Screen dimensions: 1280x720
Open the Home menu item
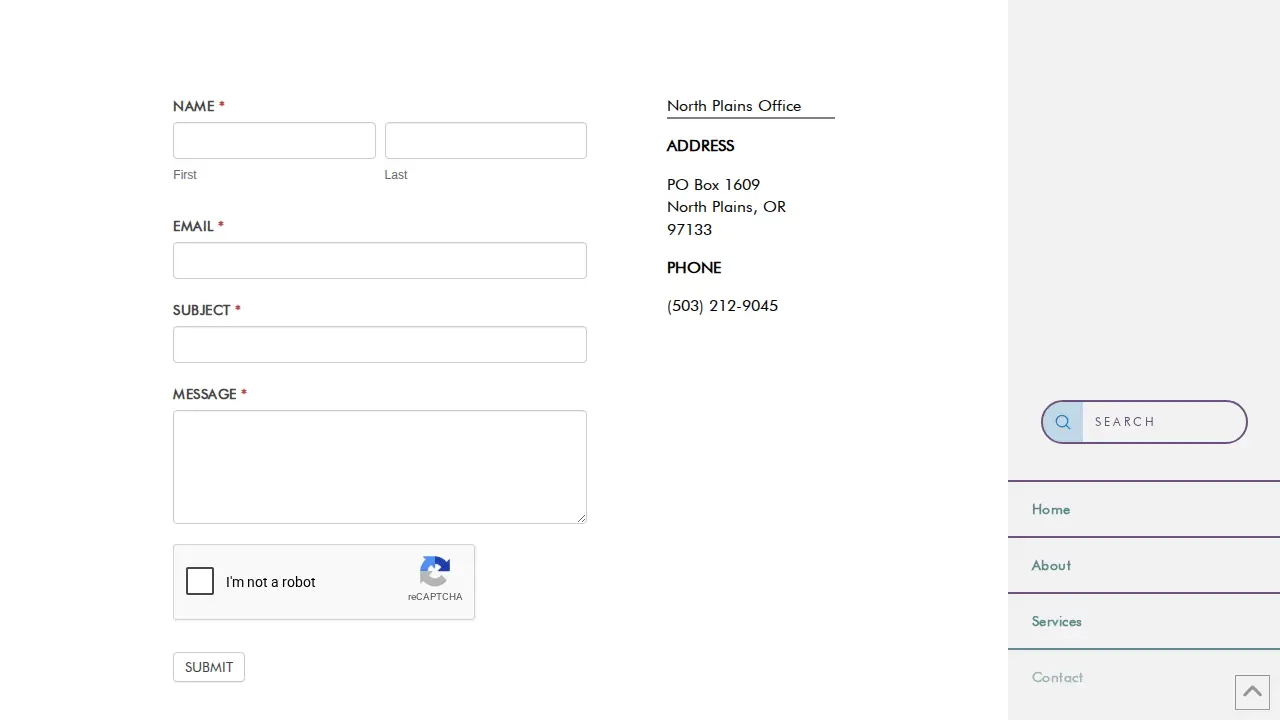tap(1144, 510)
